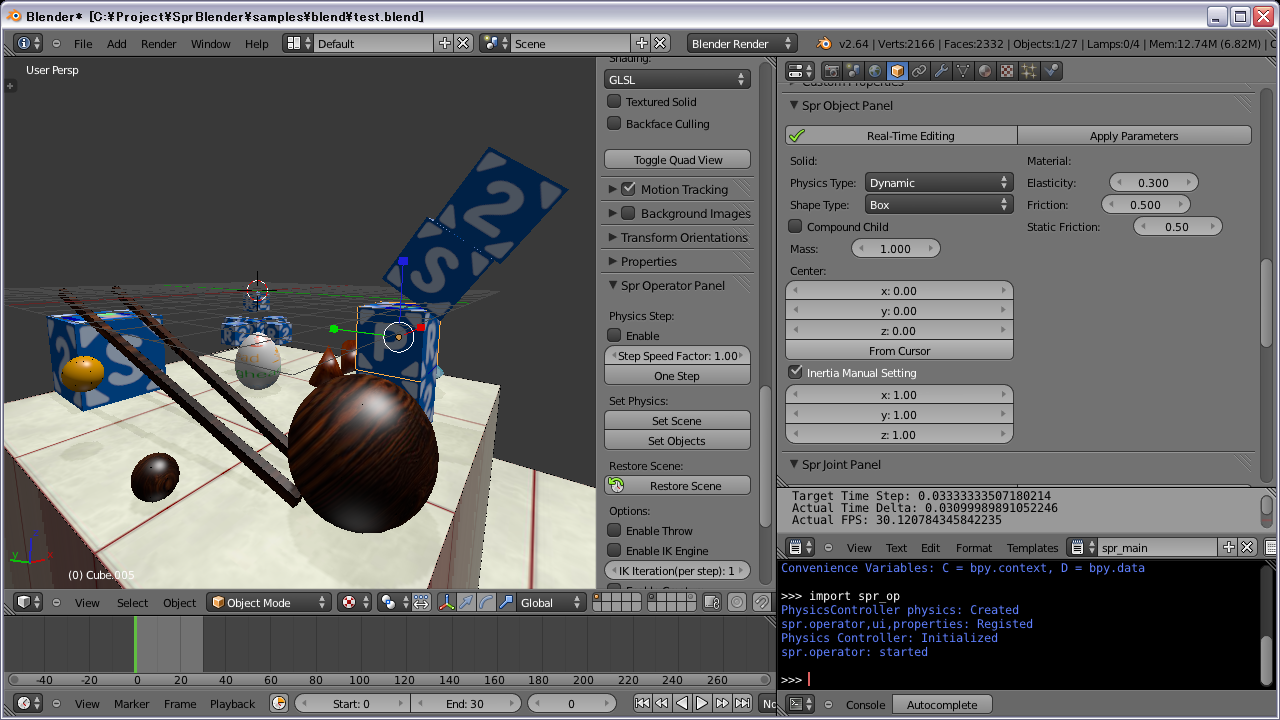Jump to the previous keyframe in the timeline
1280x720 pixels.
662,703
